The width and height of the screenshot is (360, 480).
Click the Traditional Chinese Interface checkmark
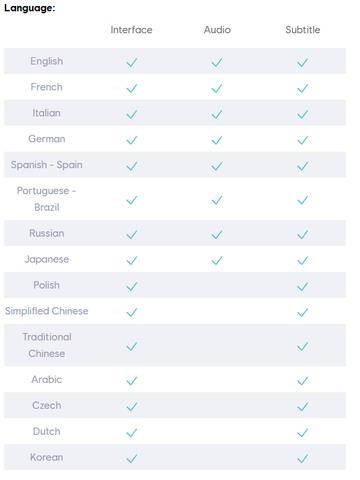pos(132,346)
